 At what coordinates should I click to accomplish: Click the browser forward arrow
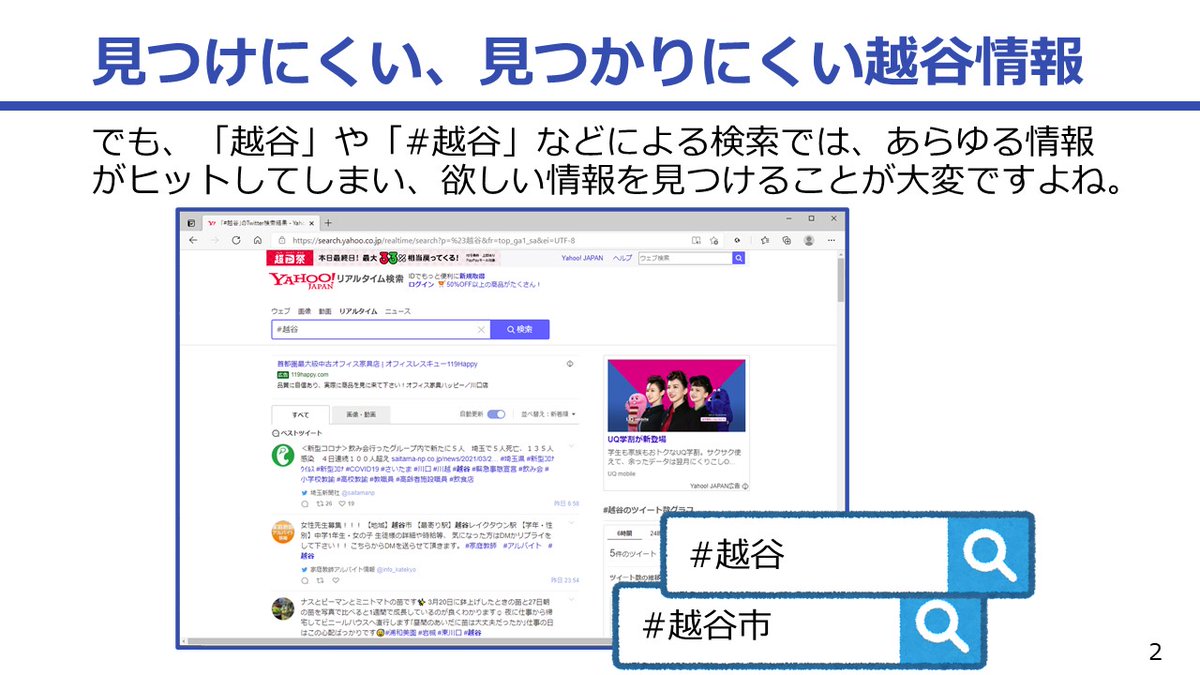214,240
